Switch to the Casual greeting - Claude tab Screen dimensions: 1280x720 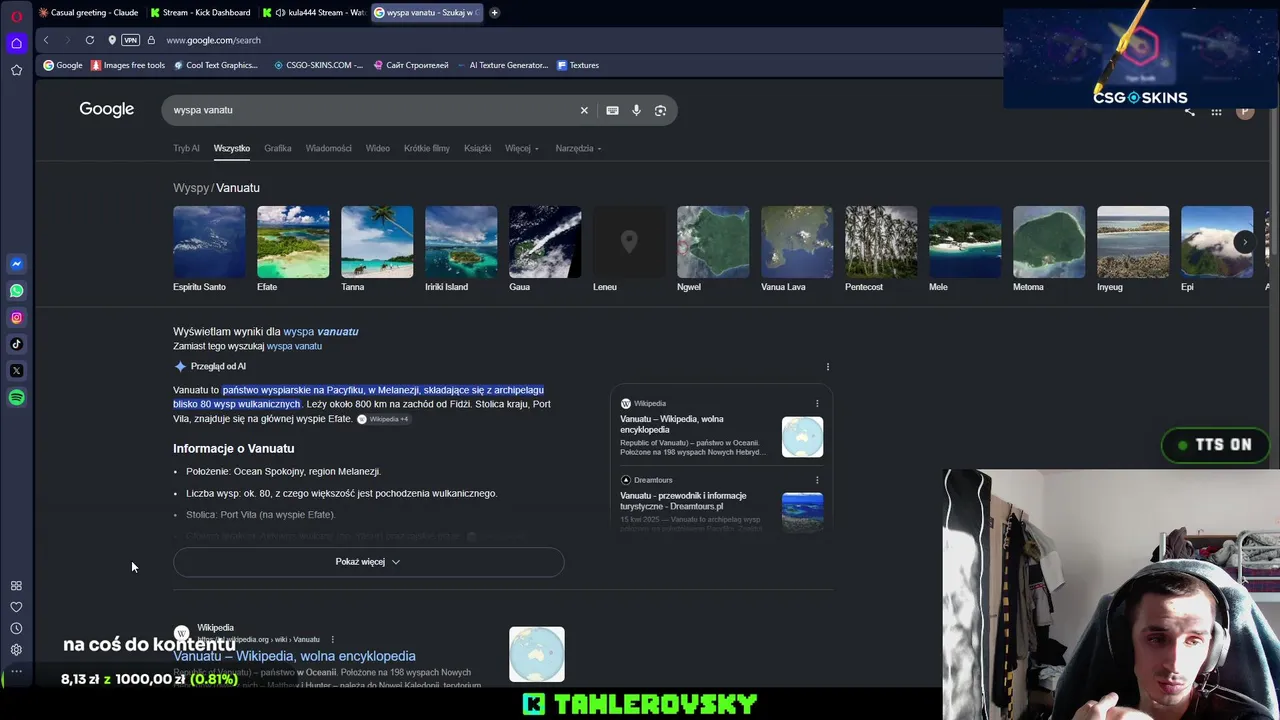click(89, 13)
